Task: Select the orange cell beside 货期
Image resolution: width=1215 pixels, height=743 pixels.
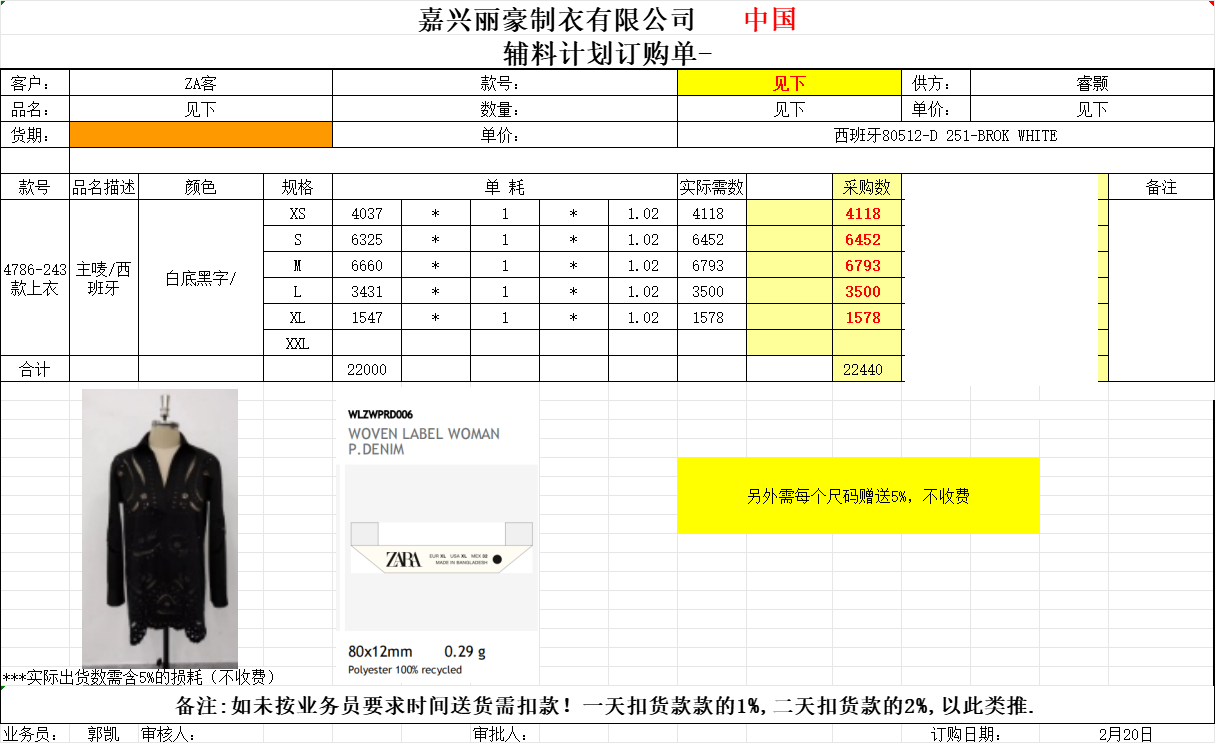Action: point(200,135)
